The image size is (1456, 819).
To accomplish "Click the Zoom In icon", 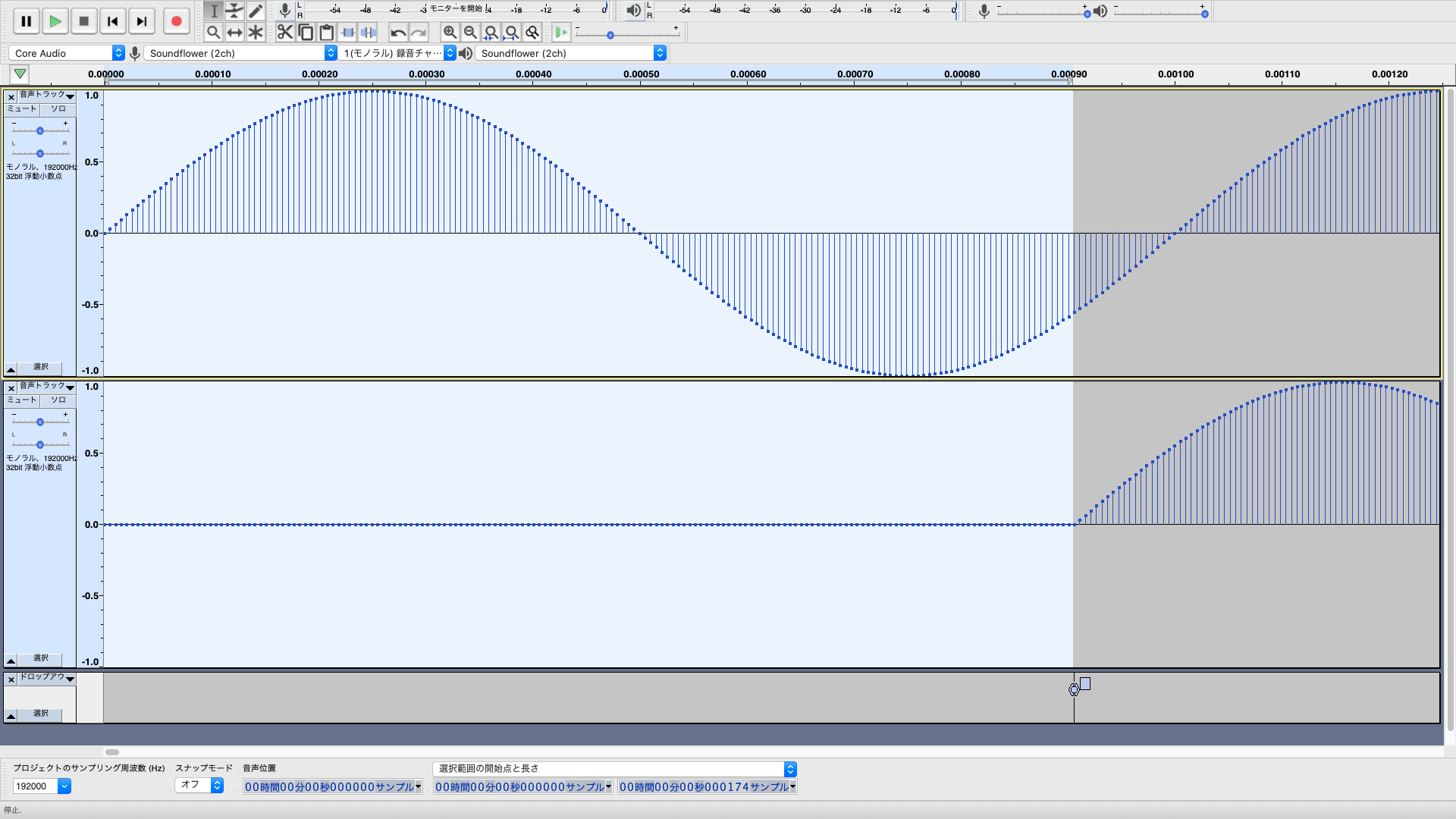I will tap(450, 32).
